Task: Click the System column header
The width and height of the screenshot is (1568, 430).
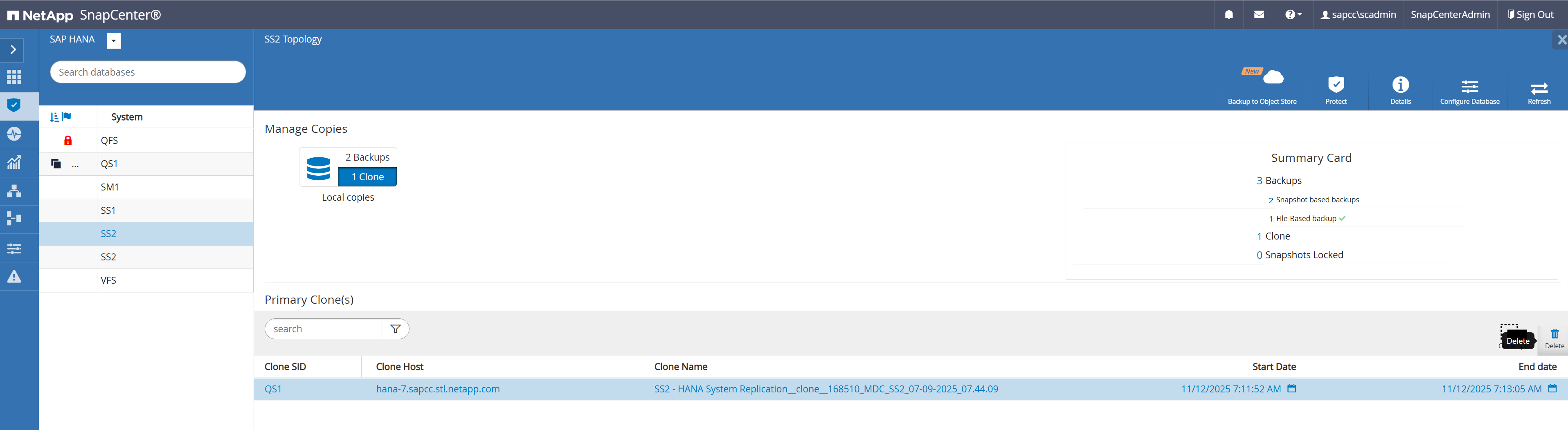Action: 126,117
